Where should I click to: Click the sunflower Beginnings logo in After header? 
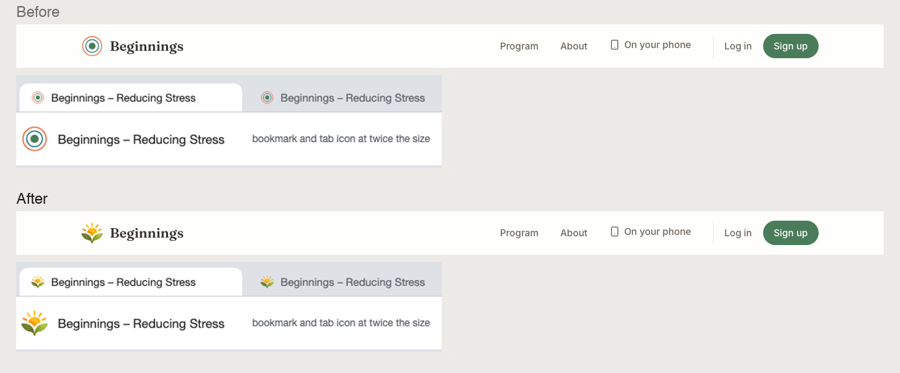tap(92, 232)
